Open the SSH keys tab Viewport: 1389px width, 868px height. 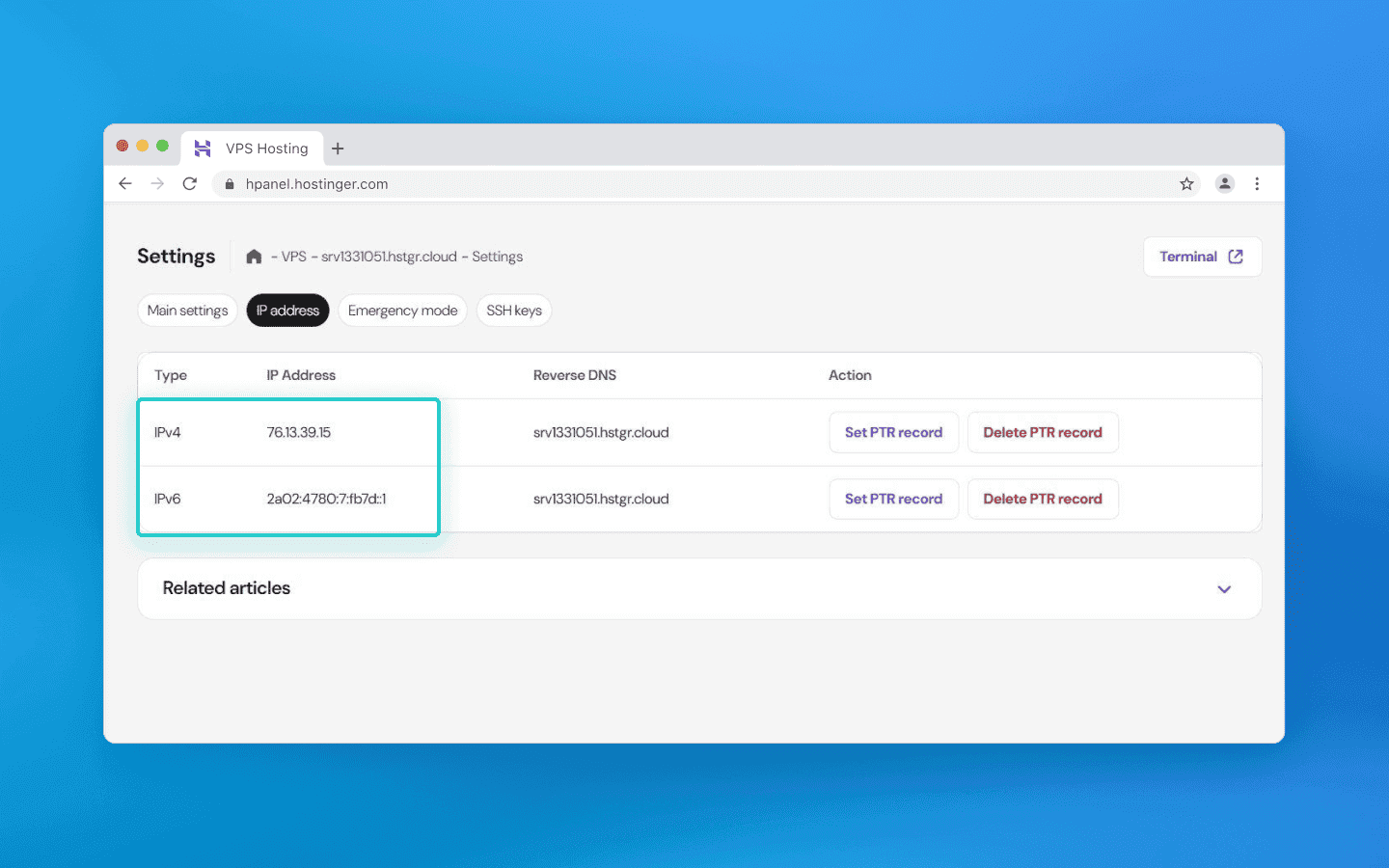[514, 311]
